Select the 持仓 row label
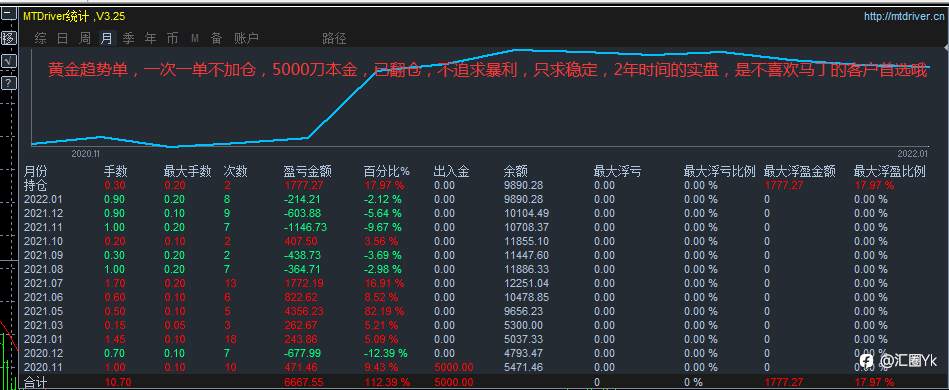This screenshot has width=949, height=390. pyautogui.click(x=35, y=185)
